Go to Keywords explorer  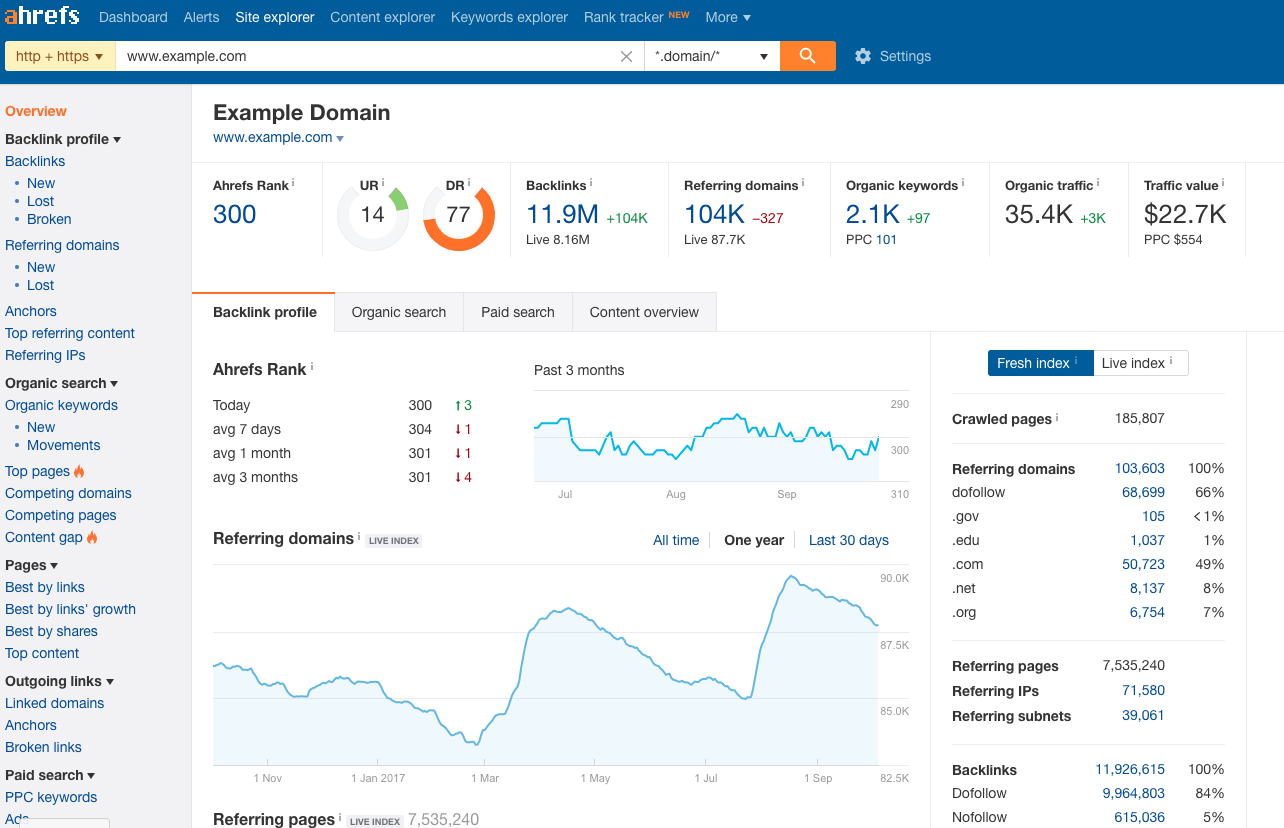point(509,17)
